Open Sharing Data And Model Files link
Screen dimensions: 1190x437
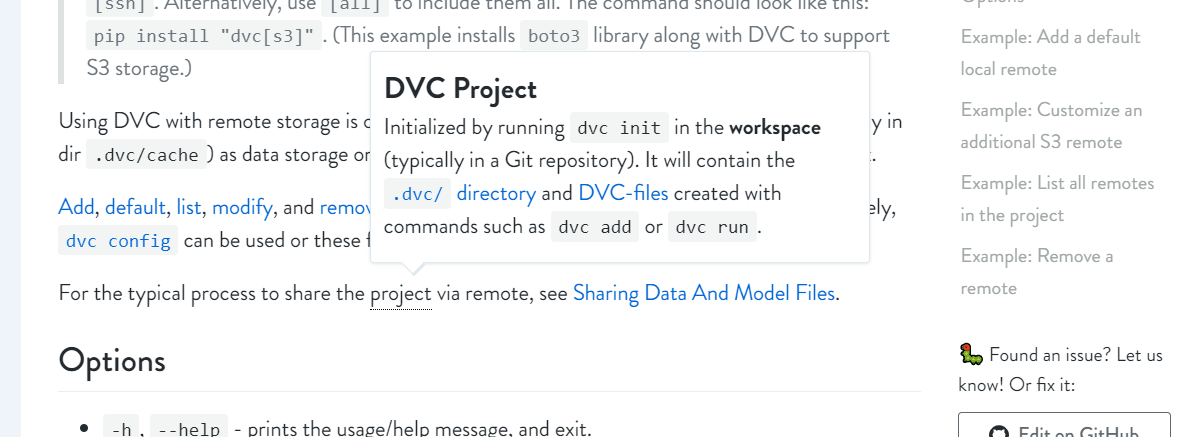pos(703,294)
